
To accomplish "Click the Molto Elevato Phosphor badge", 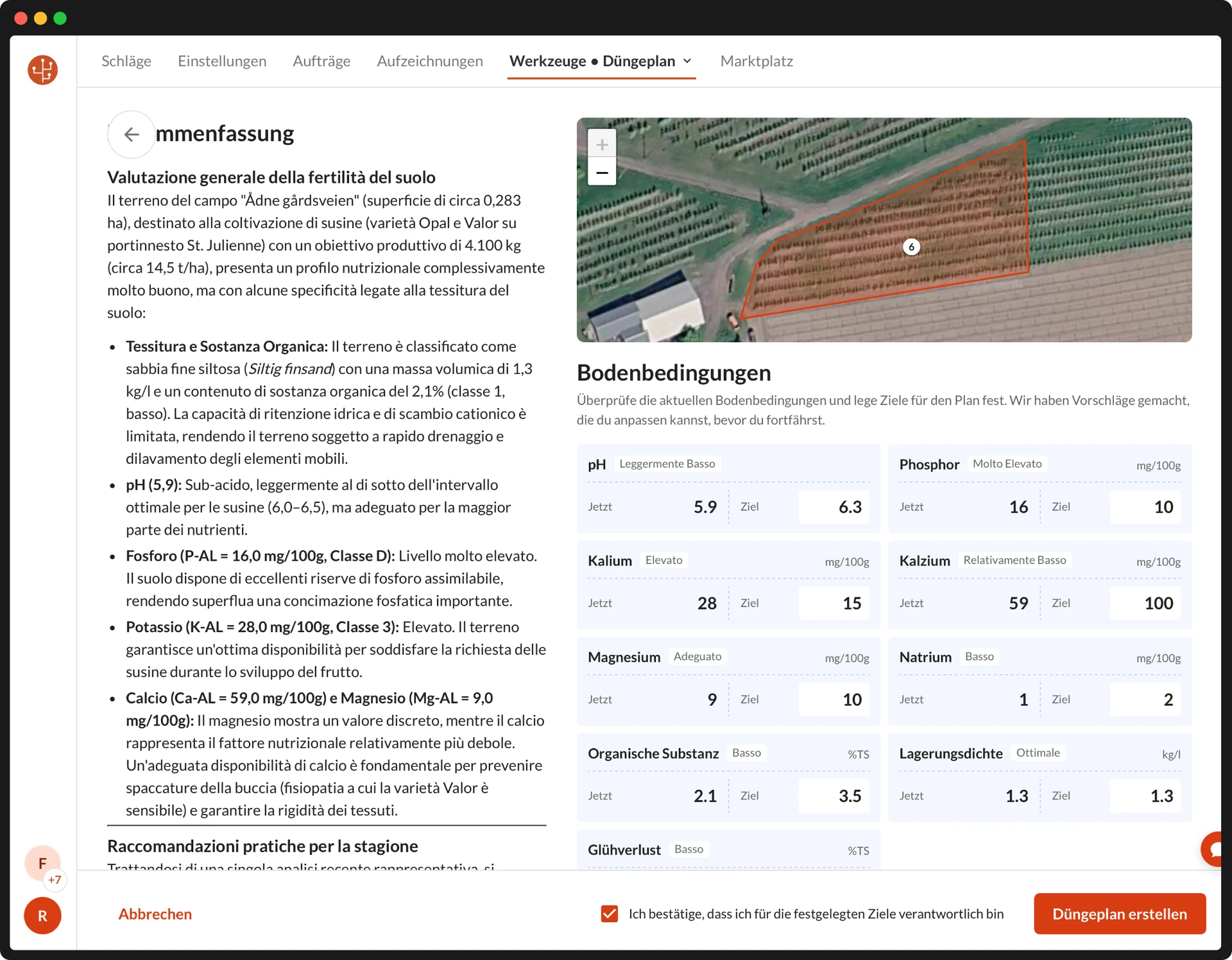I will pos(1007,464).
